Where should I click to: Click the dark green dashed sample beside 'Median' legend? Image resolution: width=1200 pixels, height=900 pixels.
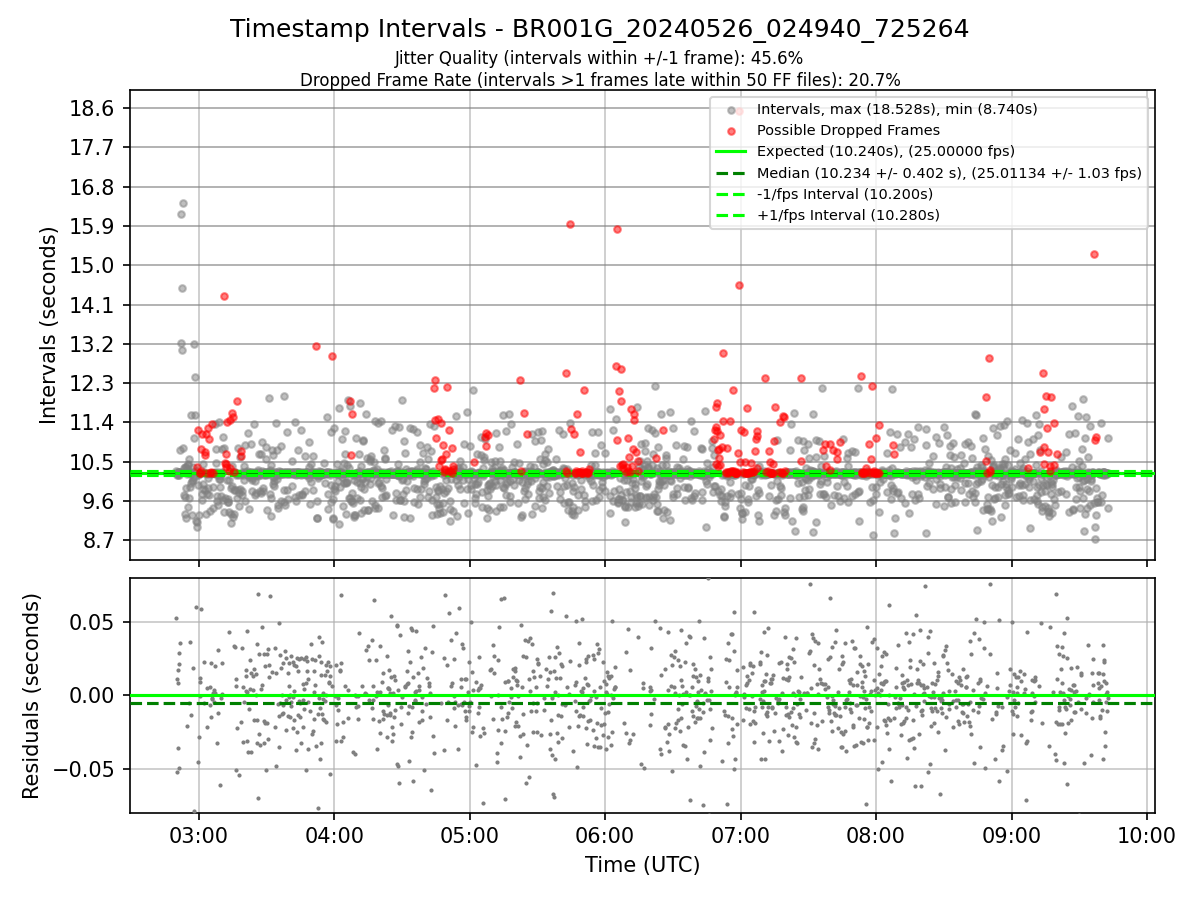tap(732, 173)
